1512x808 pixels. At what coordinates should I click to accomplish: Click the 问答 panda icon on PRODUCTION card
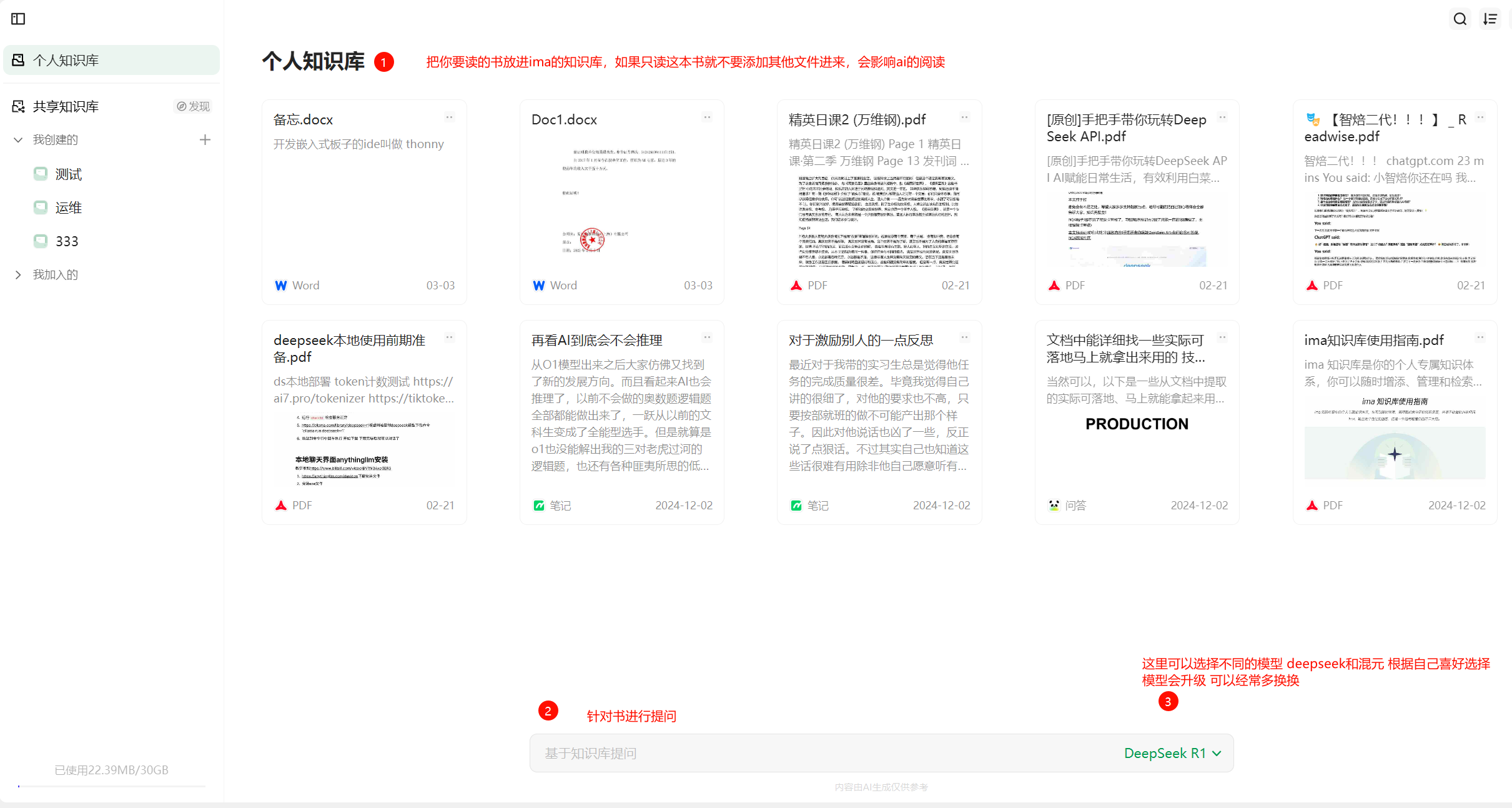tap(1054, 505)
